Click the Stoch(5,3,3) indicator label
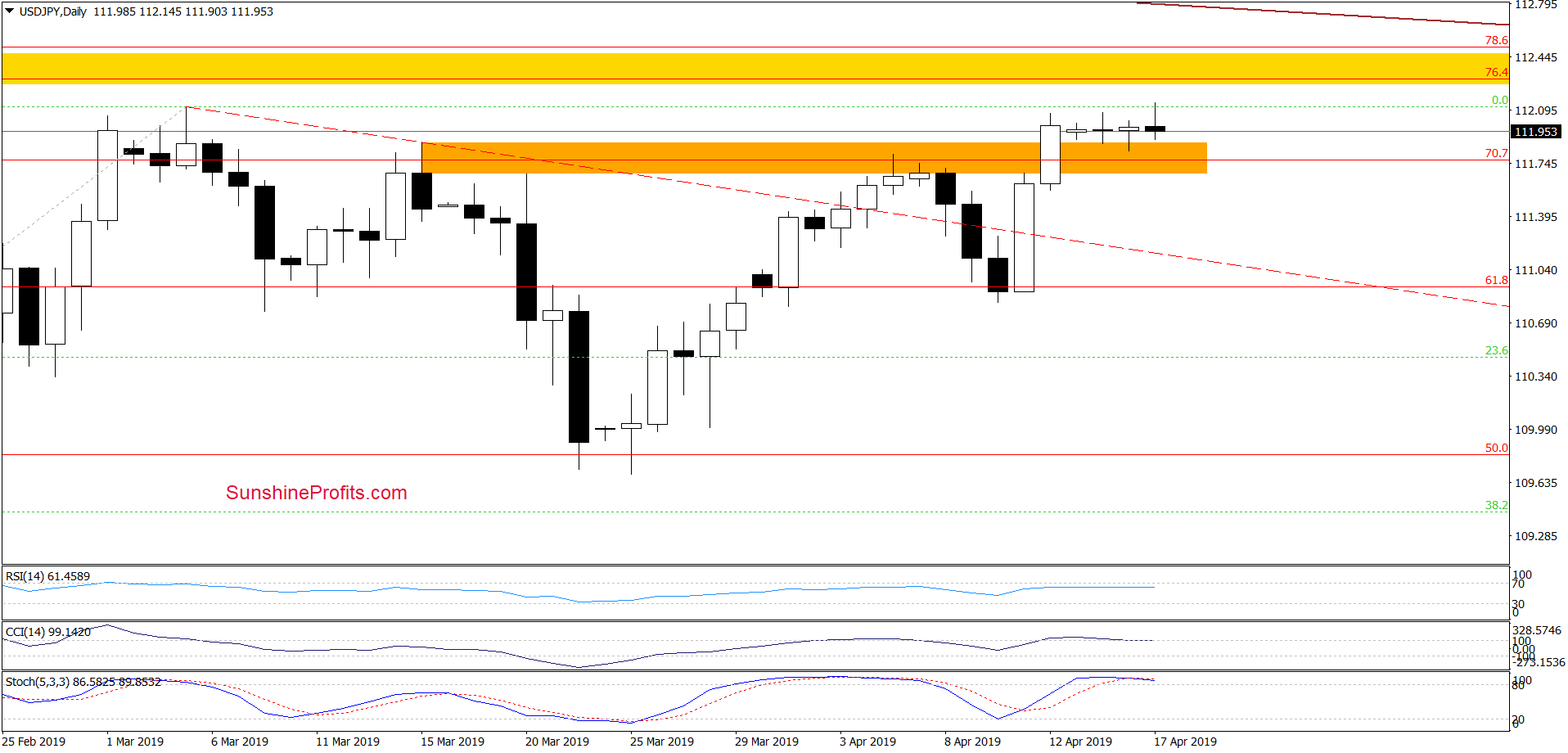1568x753 pixels. pyautogui.click(x=83, y=682)
